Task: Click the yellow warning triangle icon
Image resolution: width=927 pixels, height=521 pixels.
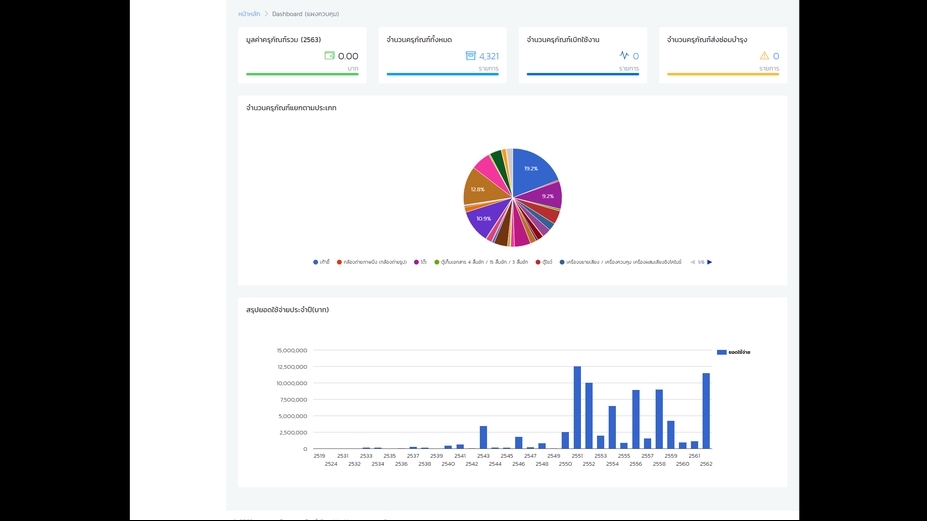Action: coord(764,56)
